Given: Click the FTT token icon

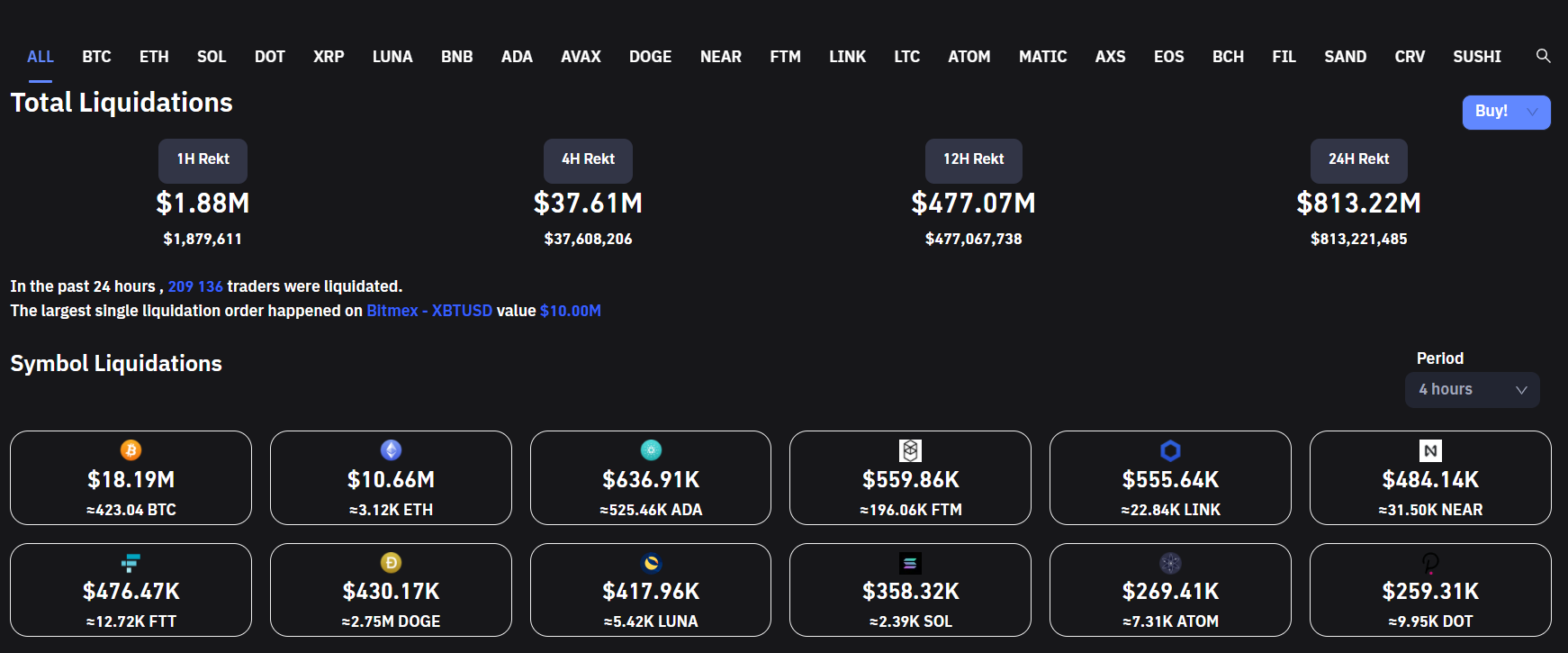Looking at the screenshot, I should pos(131,563).
